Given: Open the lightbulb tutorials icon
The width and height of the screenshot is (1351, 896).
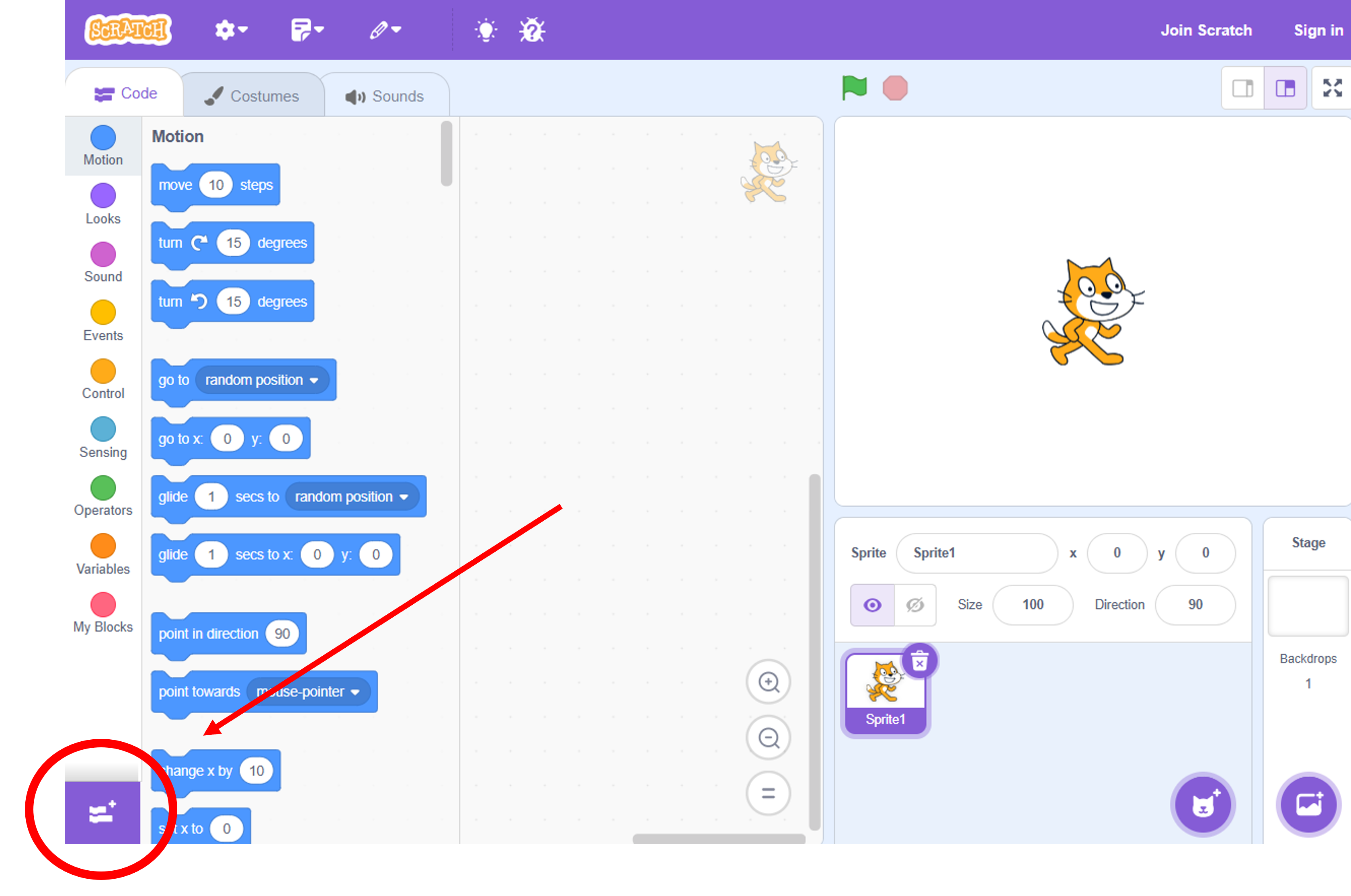Looking at the screenshot, I should 486,30.
